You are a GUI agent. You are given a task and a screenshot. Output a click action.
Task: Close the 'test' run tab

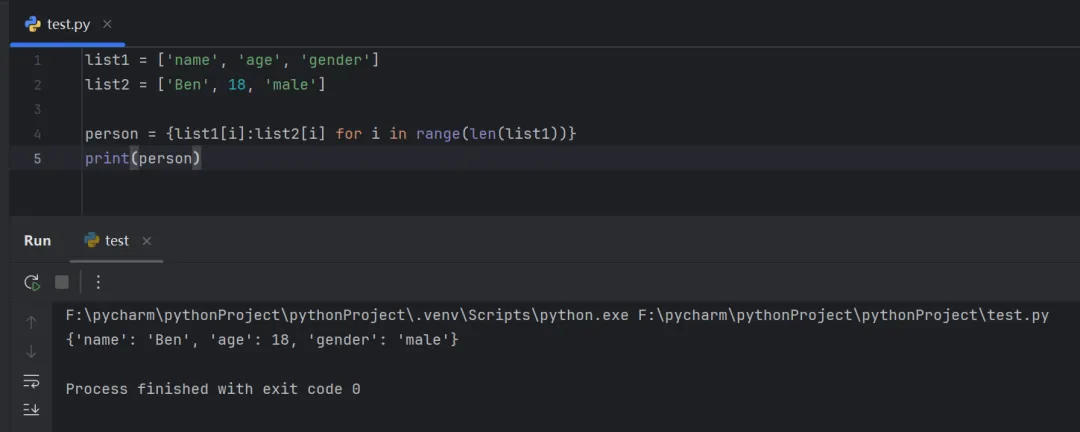(x=147, y=241)
